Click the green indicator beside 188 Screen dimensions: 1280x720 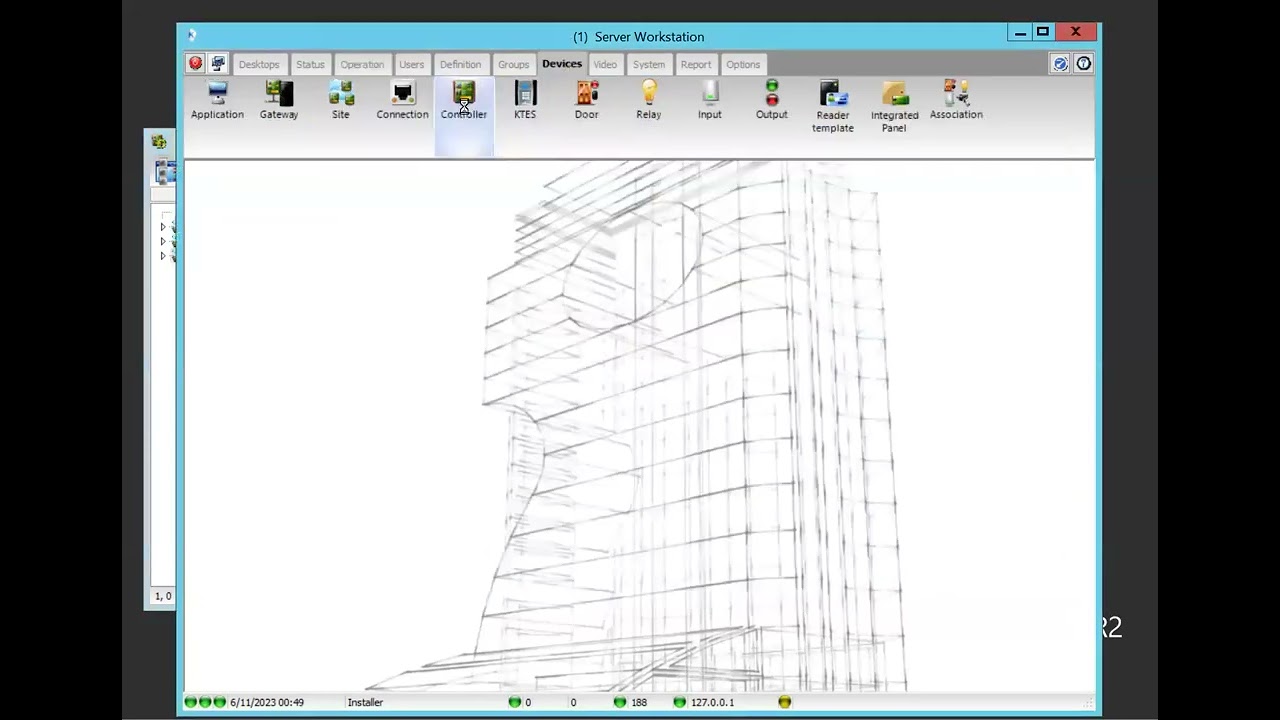(x=620, y=702)
